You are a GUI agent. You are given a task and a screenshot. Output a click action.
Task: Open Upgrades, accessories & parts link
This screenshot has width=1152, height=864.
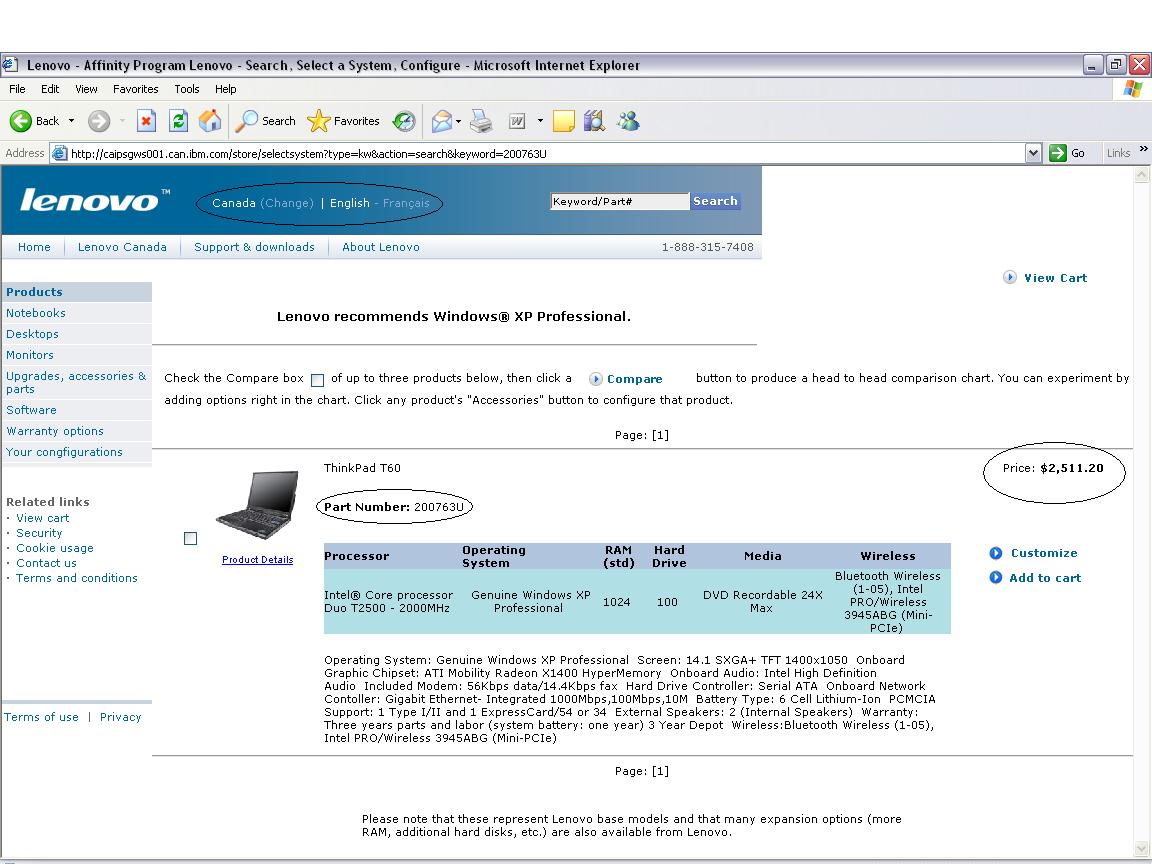click(x=76, y=382)
